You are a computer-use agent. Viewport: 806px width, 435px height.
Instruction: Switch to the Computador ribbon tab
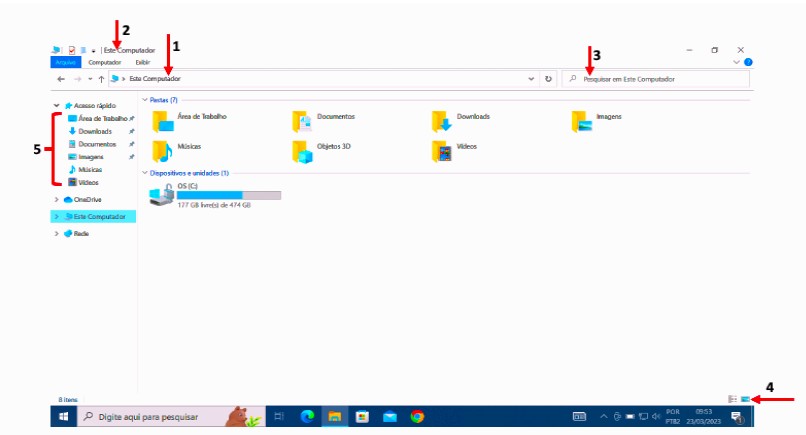tap(105, 62)
